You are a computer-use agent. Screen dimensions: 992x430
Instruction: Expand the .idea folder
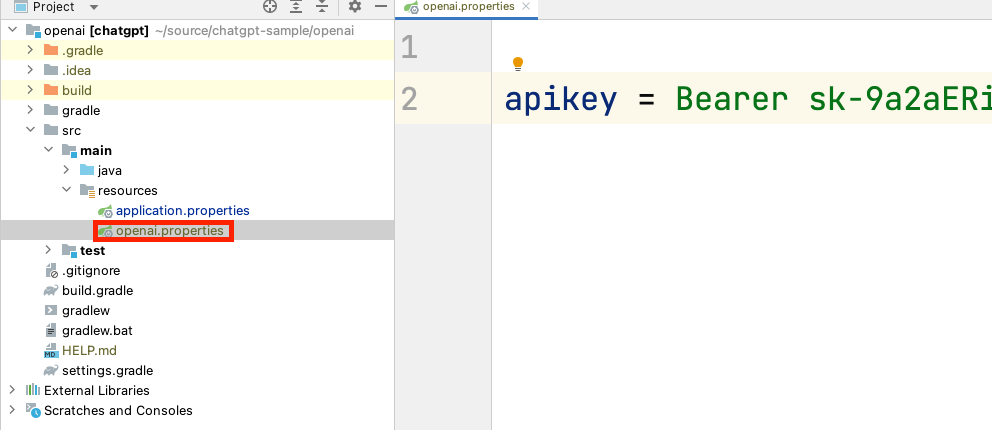30,70
